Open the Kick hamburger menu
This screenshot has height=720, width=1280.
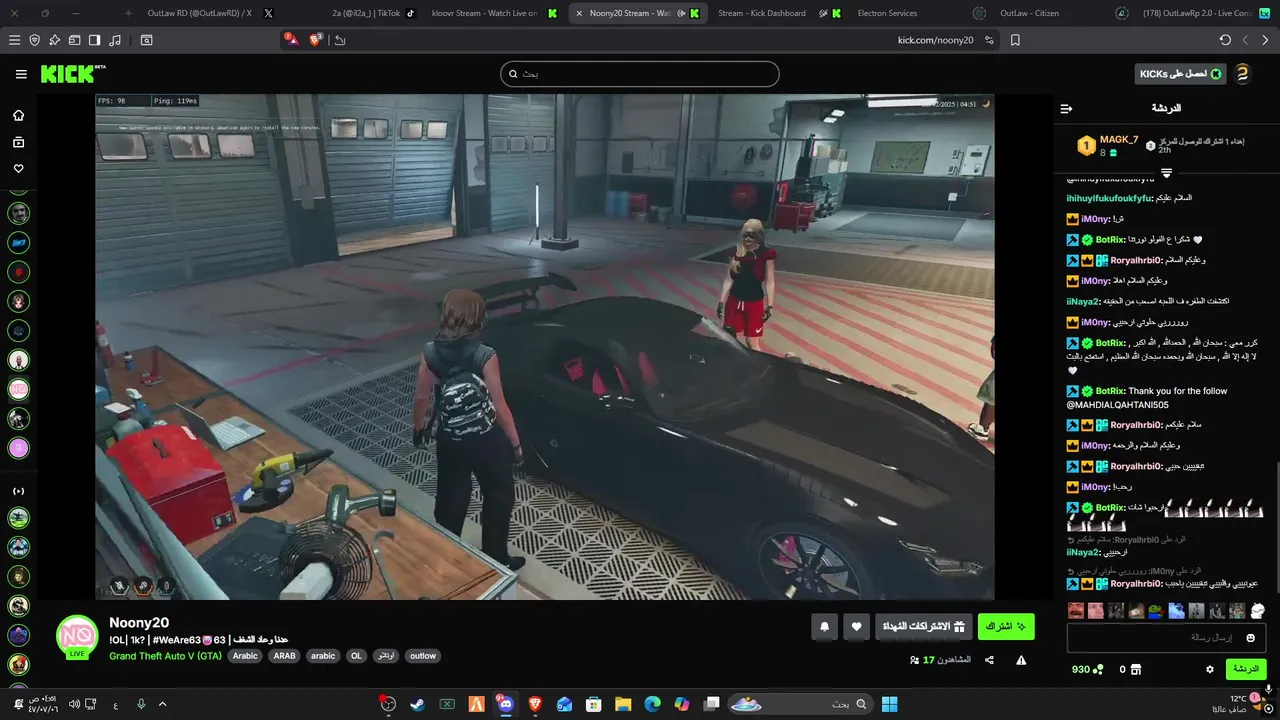(x=21, y=74)
